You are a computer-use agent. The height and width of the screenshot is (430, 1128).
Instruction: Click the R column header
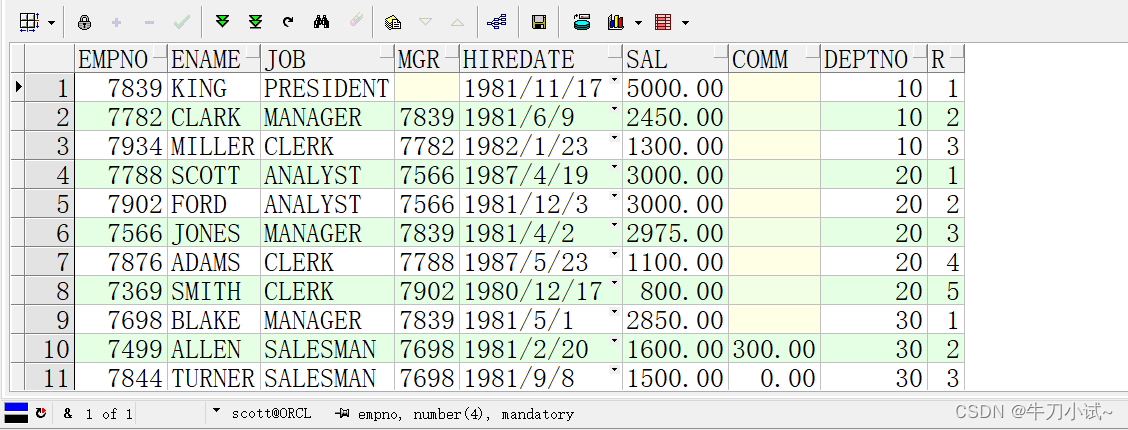[946, 58]
